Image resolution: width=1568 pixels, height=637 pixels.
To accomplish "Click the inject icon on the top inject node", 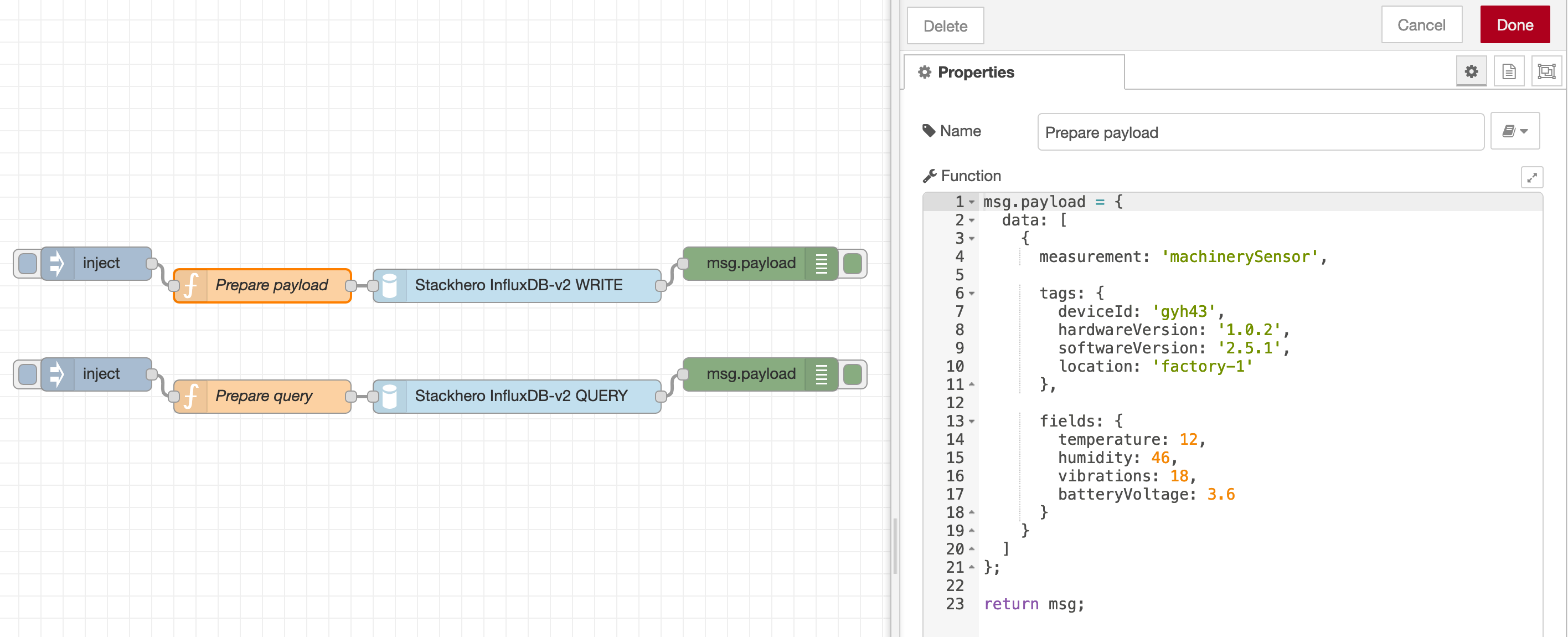I will 56,263.
